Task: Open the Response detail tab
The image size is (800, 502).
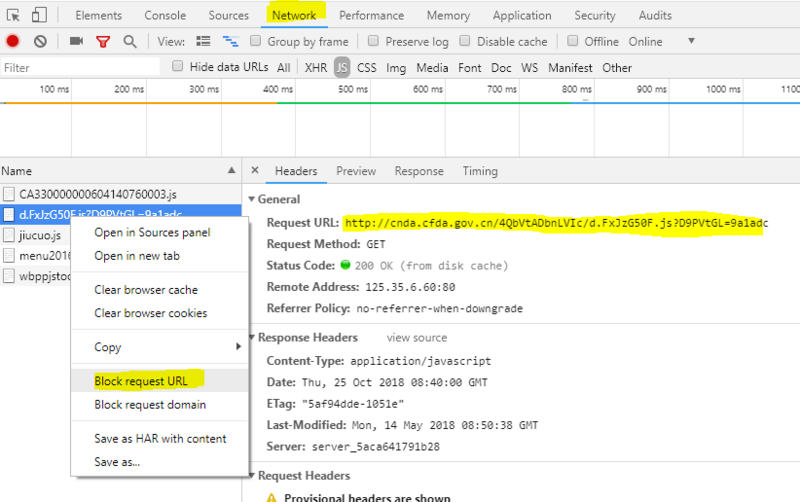Action: click(419, 171)
